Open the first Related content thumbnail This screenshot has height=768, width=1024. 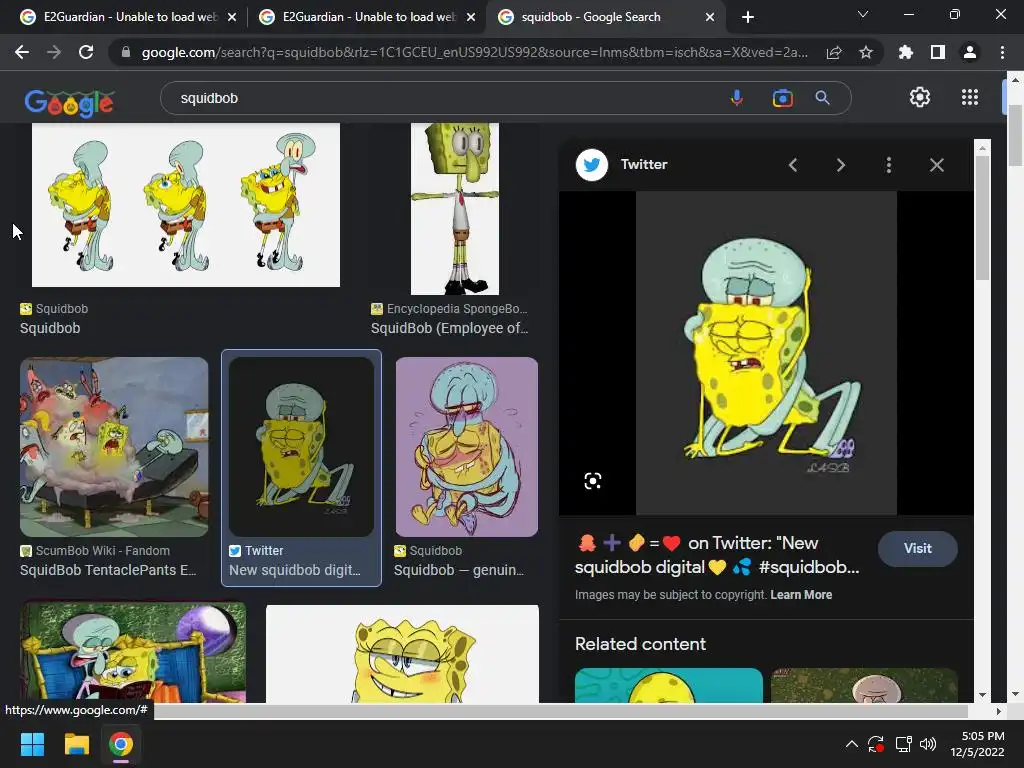click(669, 685)
